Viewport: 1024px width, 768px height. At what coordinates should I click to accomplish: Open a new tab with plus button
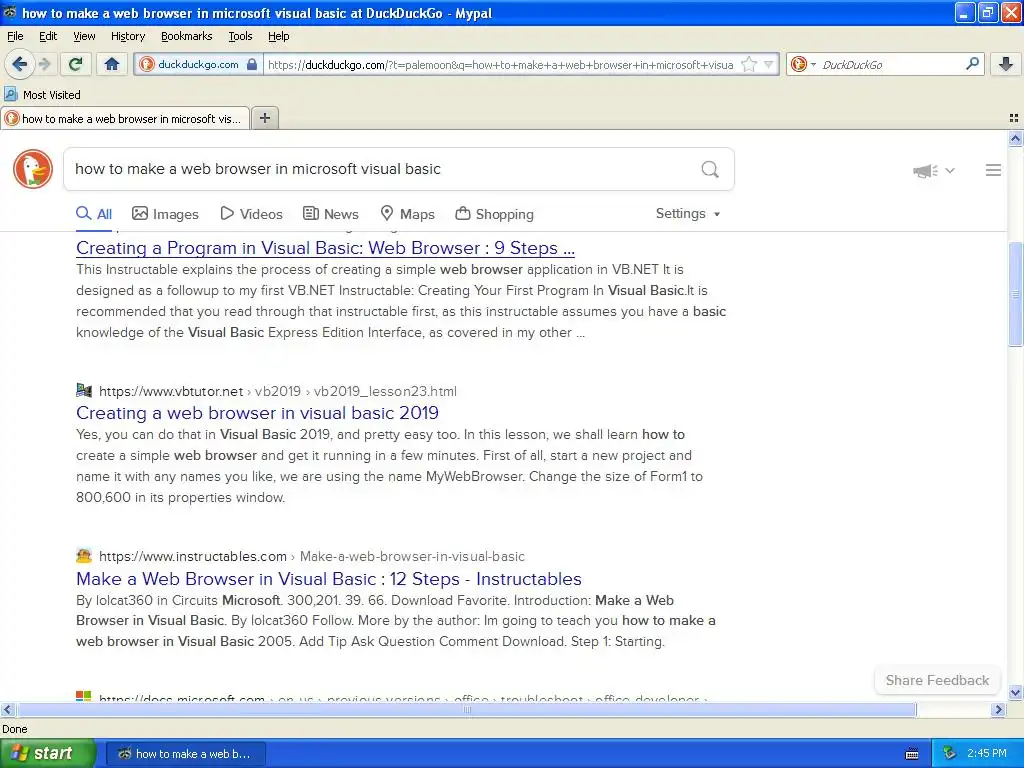pyautogui.click(x=264, y=118)
